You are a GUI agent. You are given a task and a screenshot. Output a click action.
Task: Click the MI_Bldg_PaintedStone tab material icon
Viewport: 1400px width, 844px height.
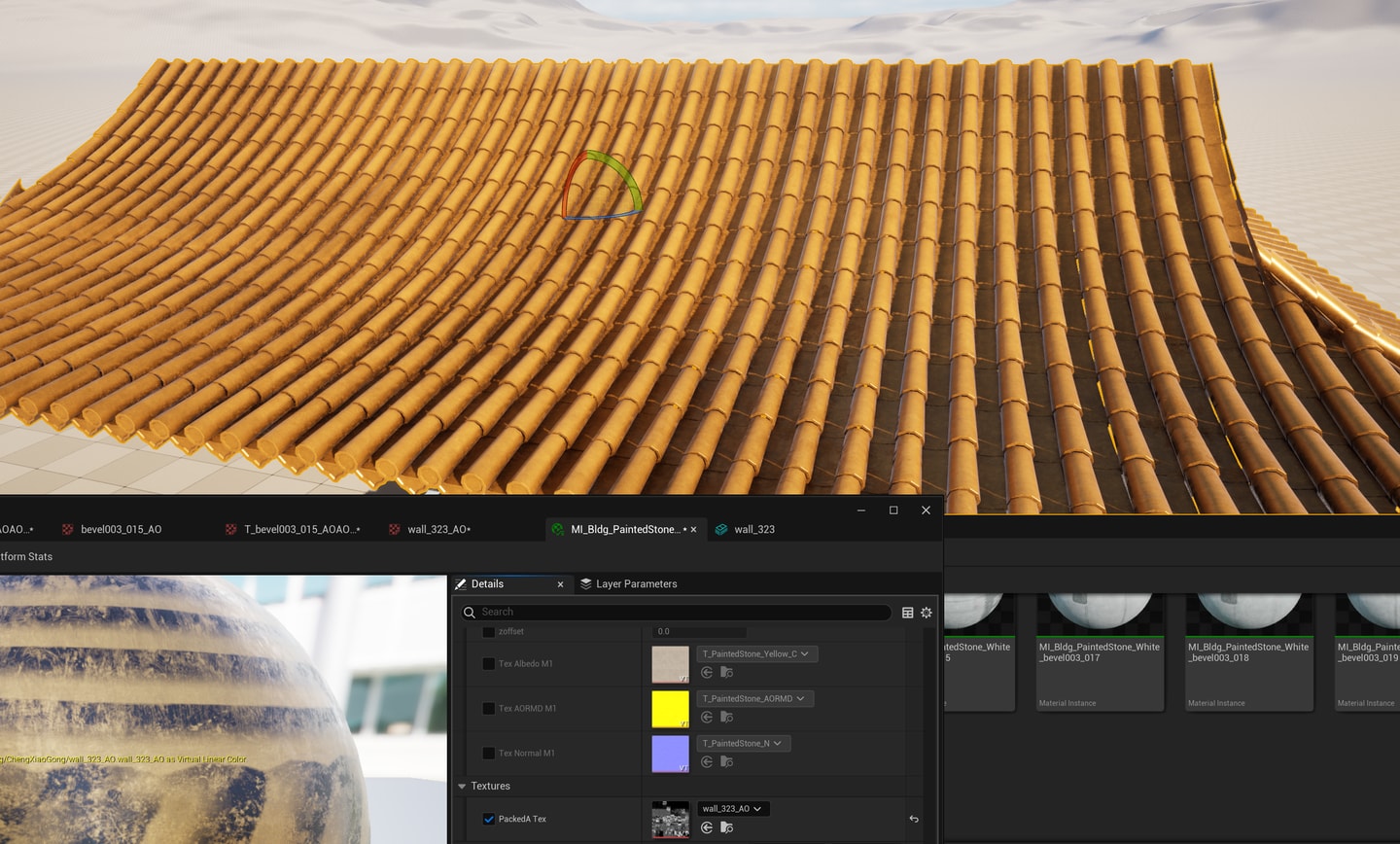click(x=558, y=529)
